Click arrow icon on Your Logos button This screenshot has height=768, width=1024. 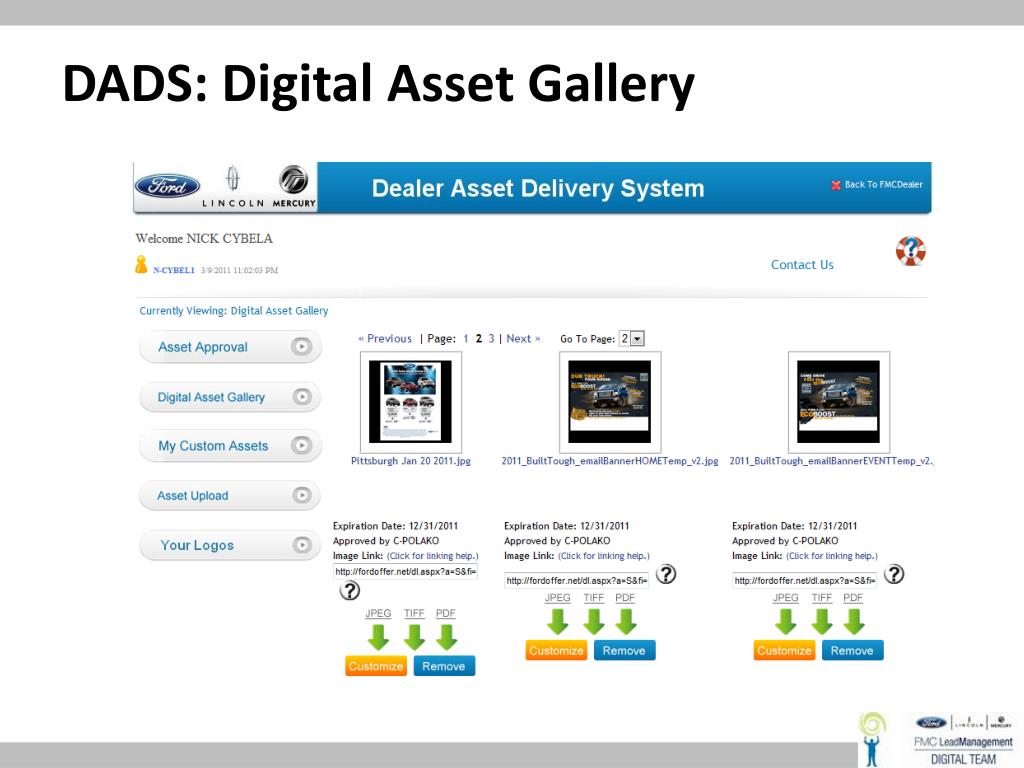pos(302,545)
